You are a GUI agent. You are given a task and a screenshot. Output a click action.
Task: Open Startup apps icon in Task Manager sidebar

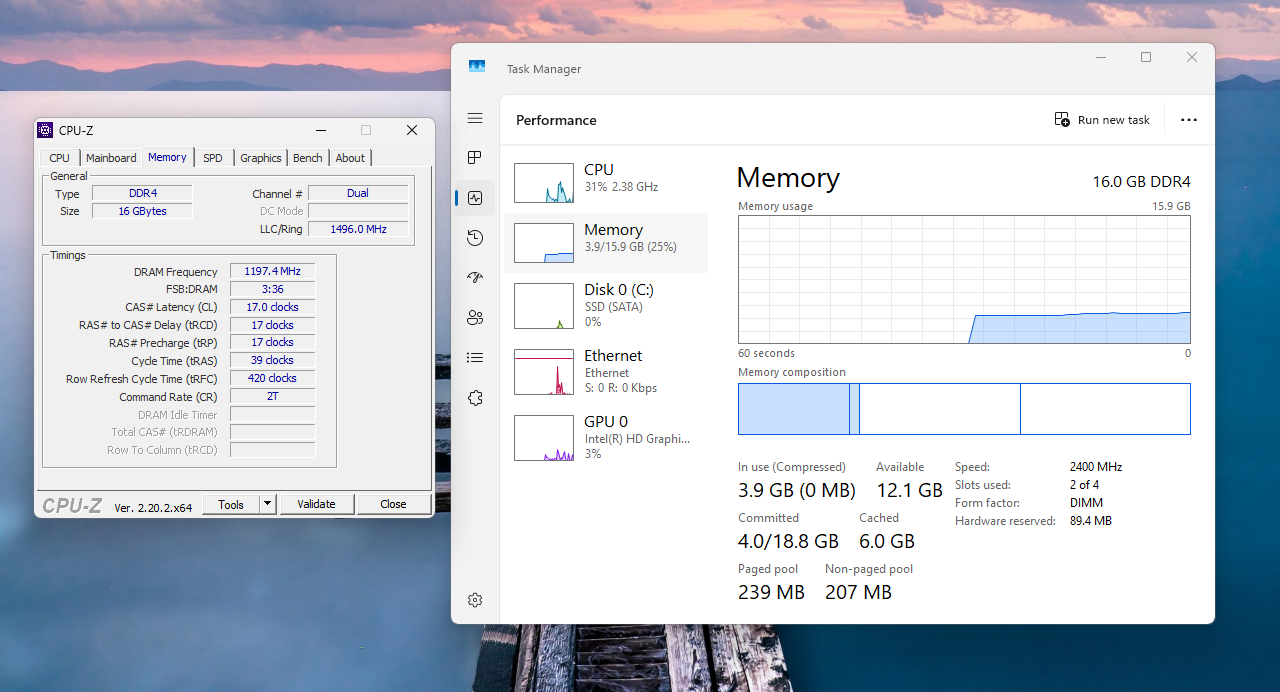coord(475,278)
